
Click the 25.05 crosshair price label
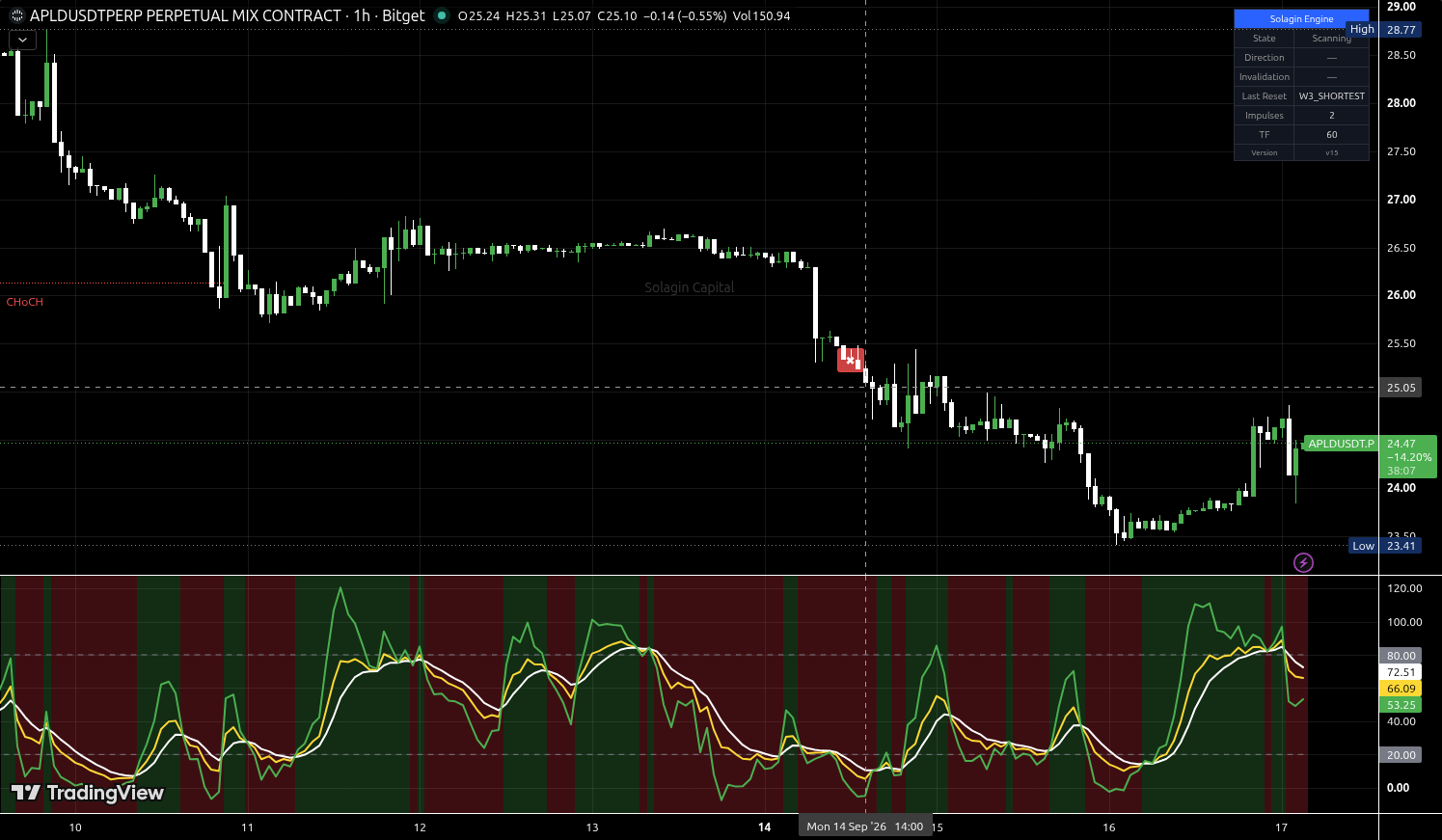pos(1401,388)
